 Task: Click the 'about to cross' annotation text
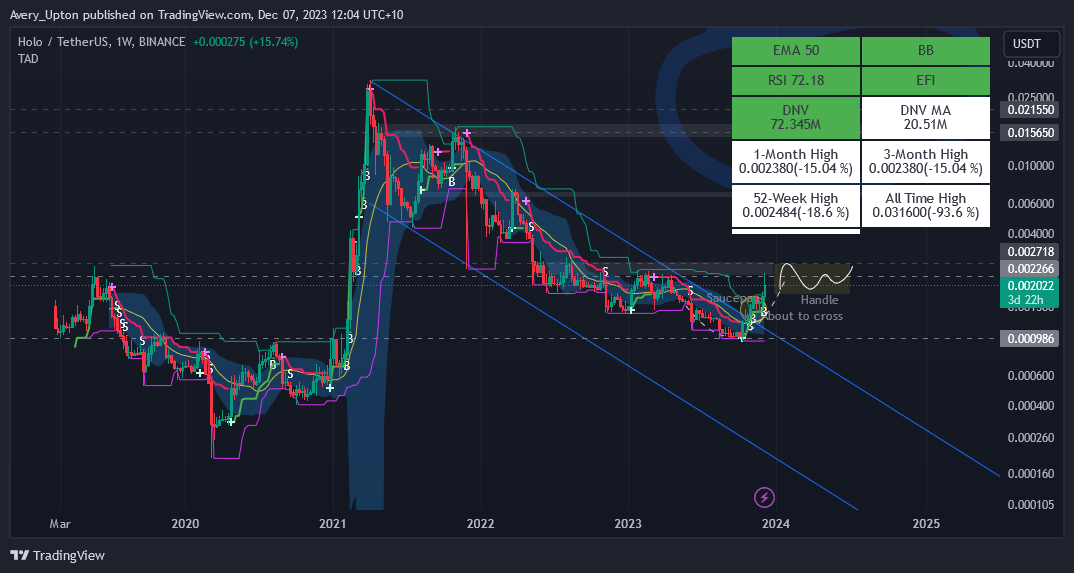[x=803, y=316]
